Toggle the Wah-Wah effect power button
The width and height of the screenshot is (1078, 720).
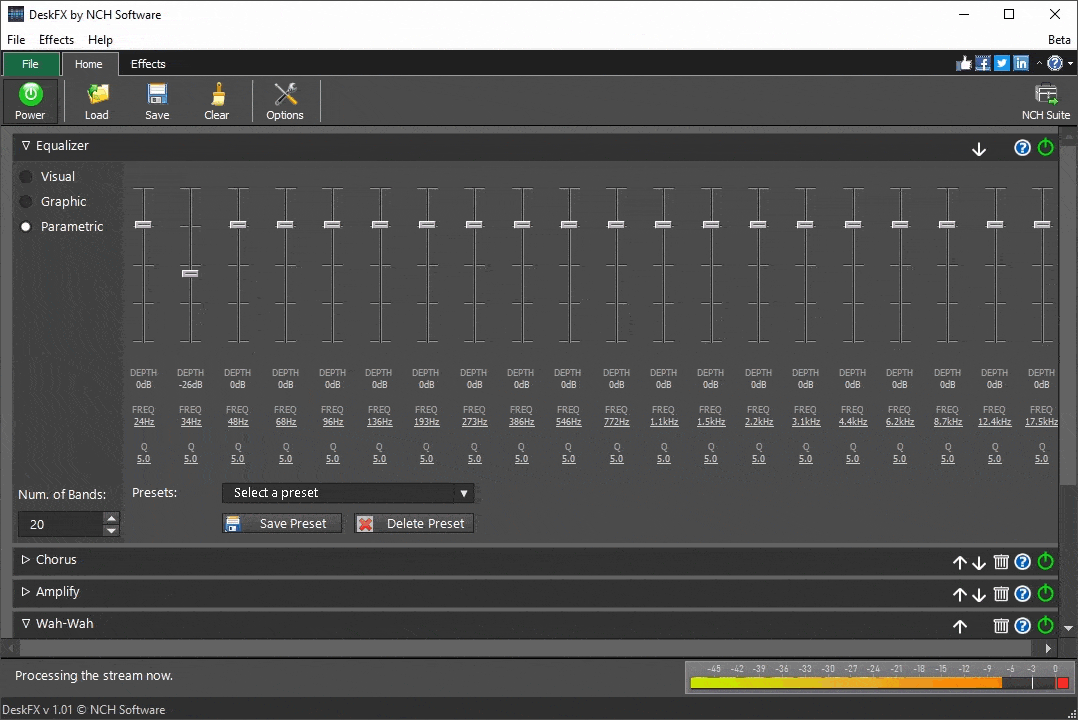(1045, 625)
